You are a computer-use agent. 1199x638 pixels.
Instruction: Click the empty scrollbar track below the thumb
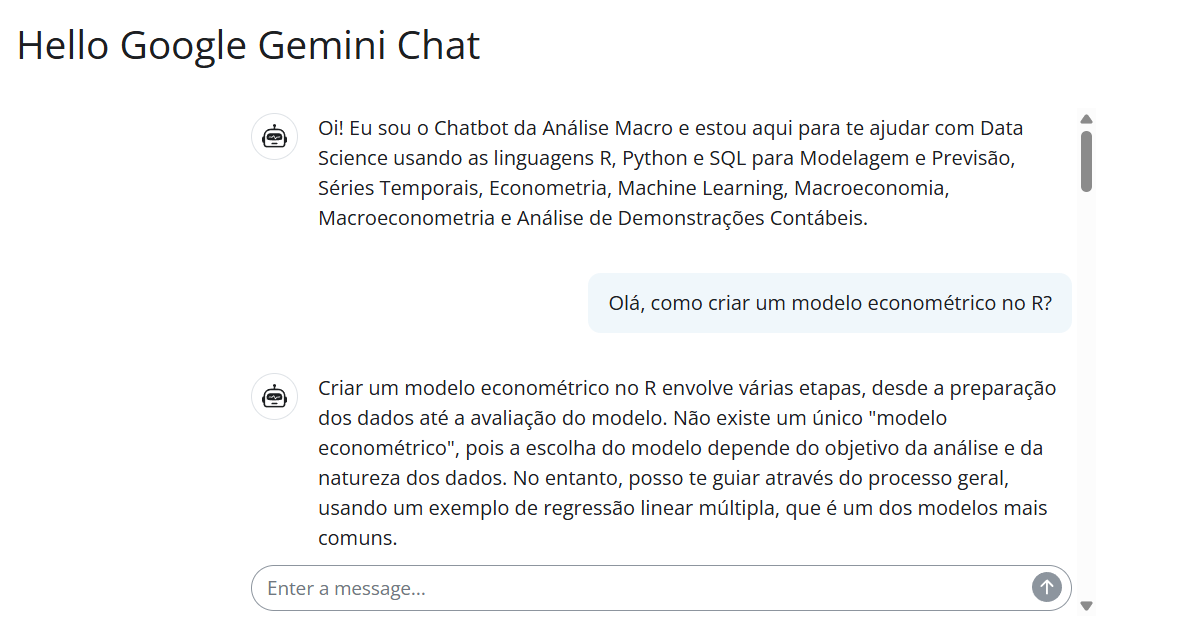pos(1086,400)
